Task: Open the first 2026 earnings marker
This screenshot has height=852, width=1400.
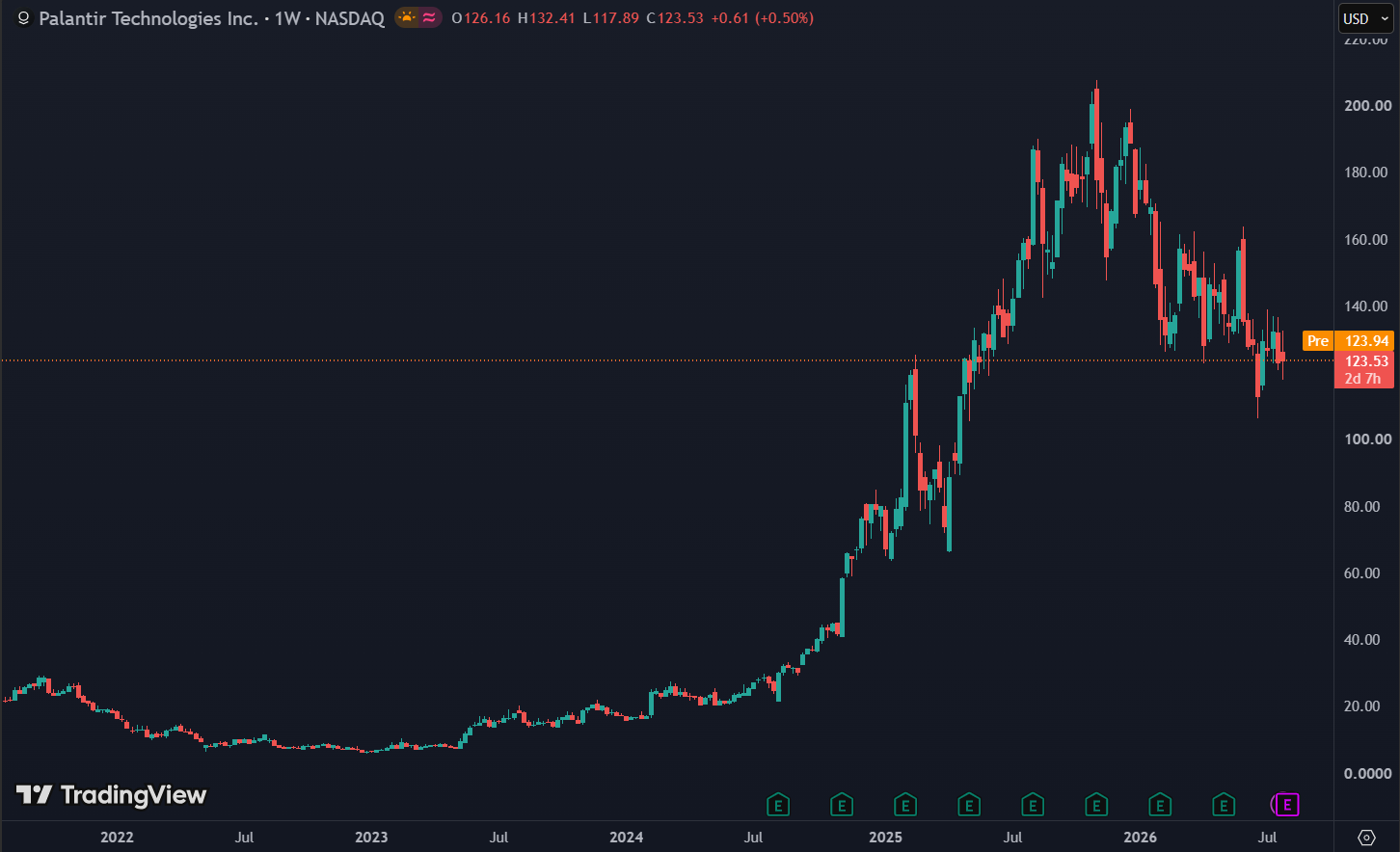Action: (1160, 804)
